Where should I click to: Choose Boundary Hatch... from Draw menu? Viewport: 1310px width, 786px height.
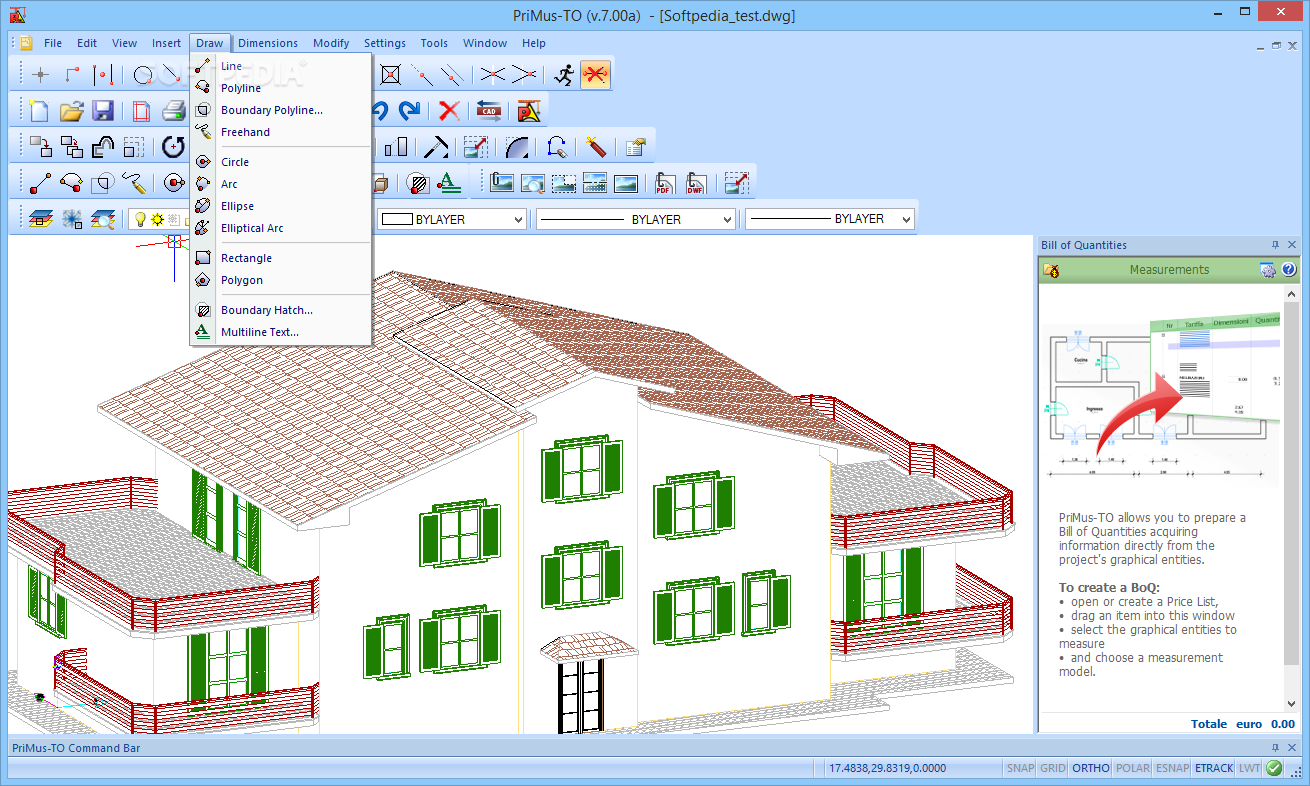[281, 310]
